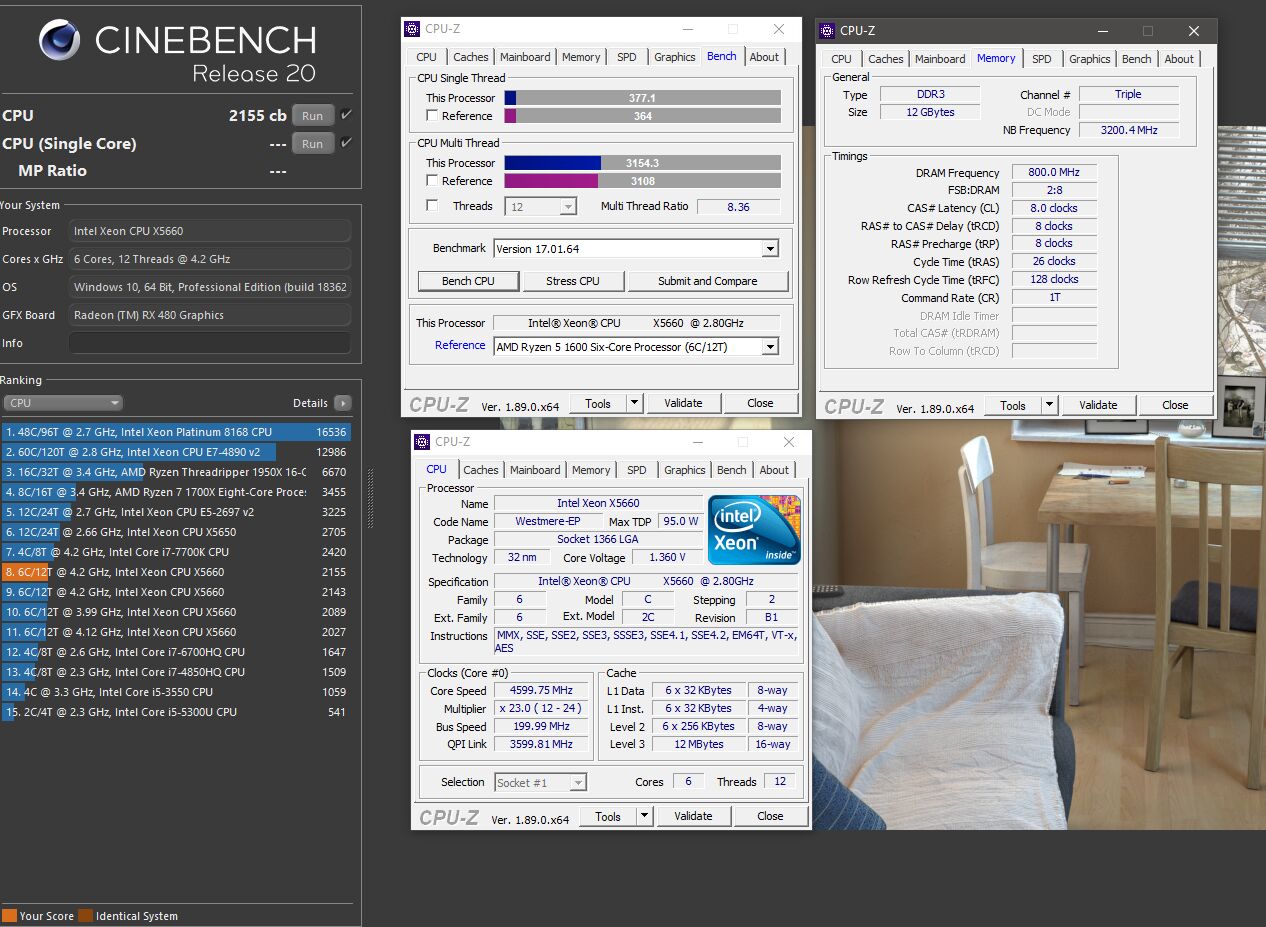Open Graphics tab in Memory window
This screenshot has width=1266, height=927.
1090,59
